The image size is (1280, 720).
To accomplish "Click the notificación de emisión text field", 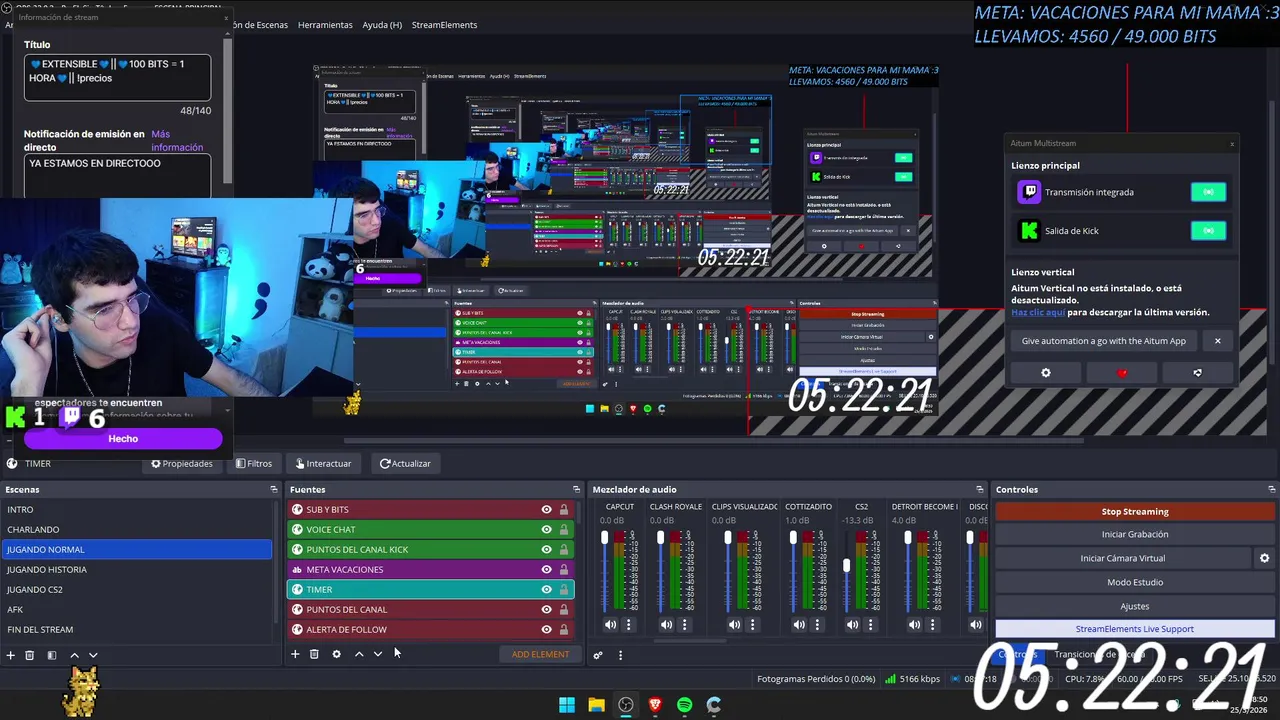I will coord(118,175).
